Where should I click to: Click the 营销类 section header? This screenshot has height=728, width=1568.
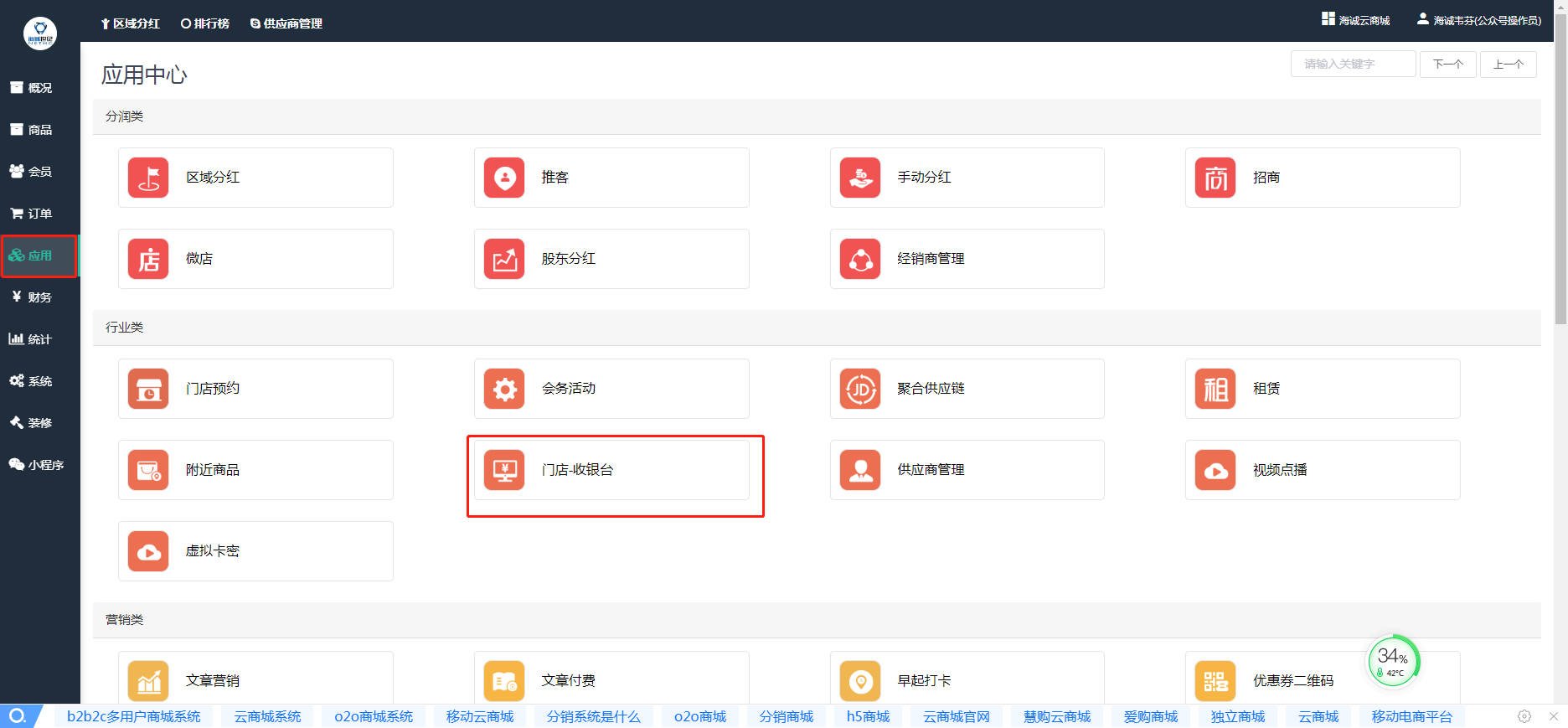point(817,620)
